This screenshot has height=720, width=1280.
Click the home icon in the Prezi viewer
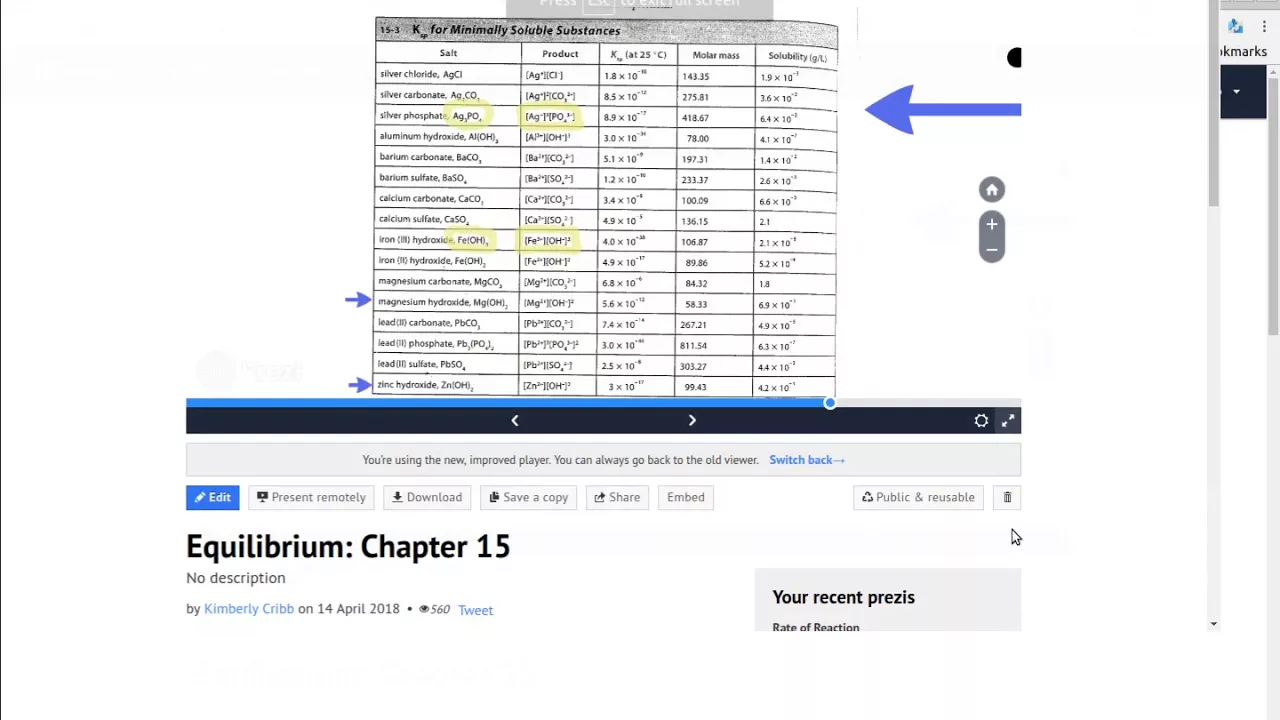click(x=991, y=190)
